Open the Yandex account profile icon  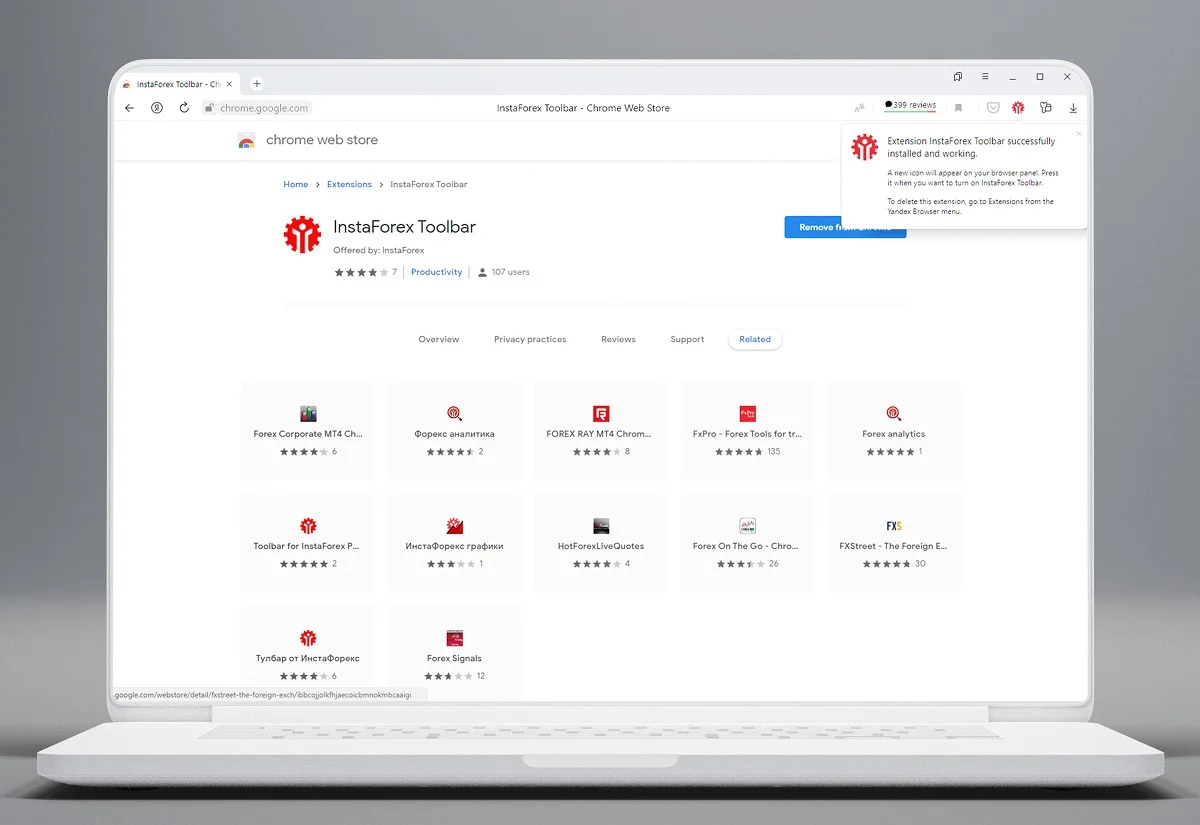point(157,108)
